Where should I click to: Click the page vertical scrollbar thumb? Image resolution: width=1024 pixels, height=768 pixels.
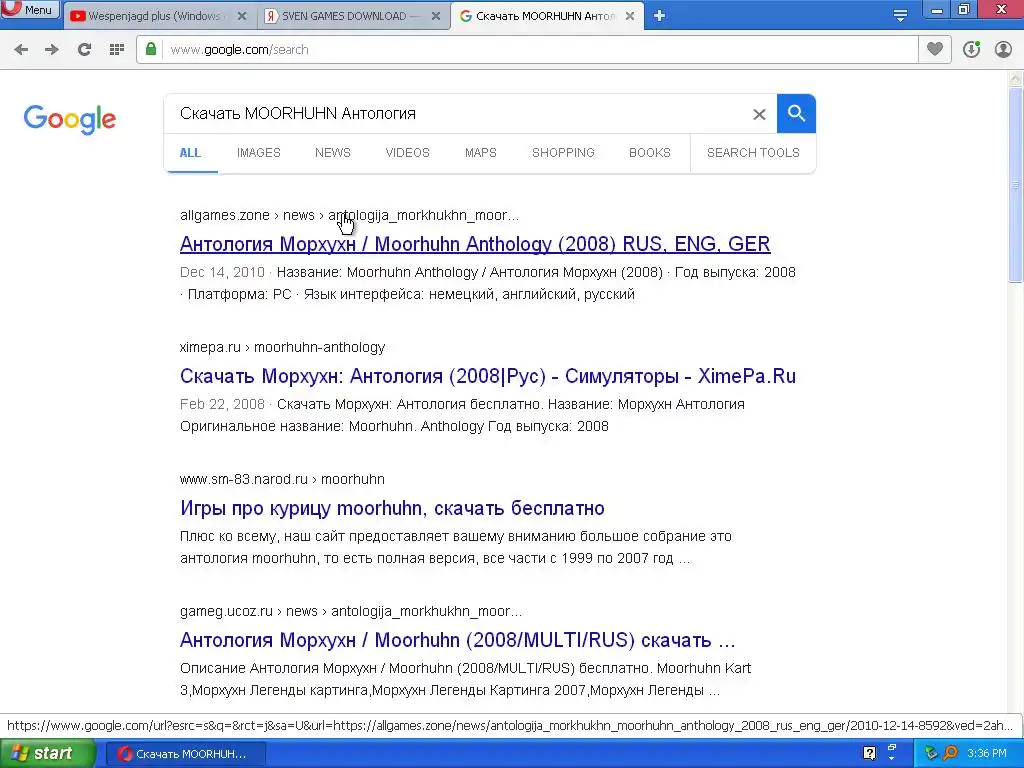(x=1015, y=185)
